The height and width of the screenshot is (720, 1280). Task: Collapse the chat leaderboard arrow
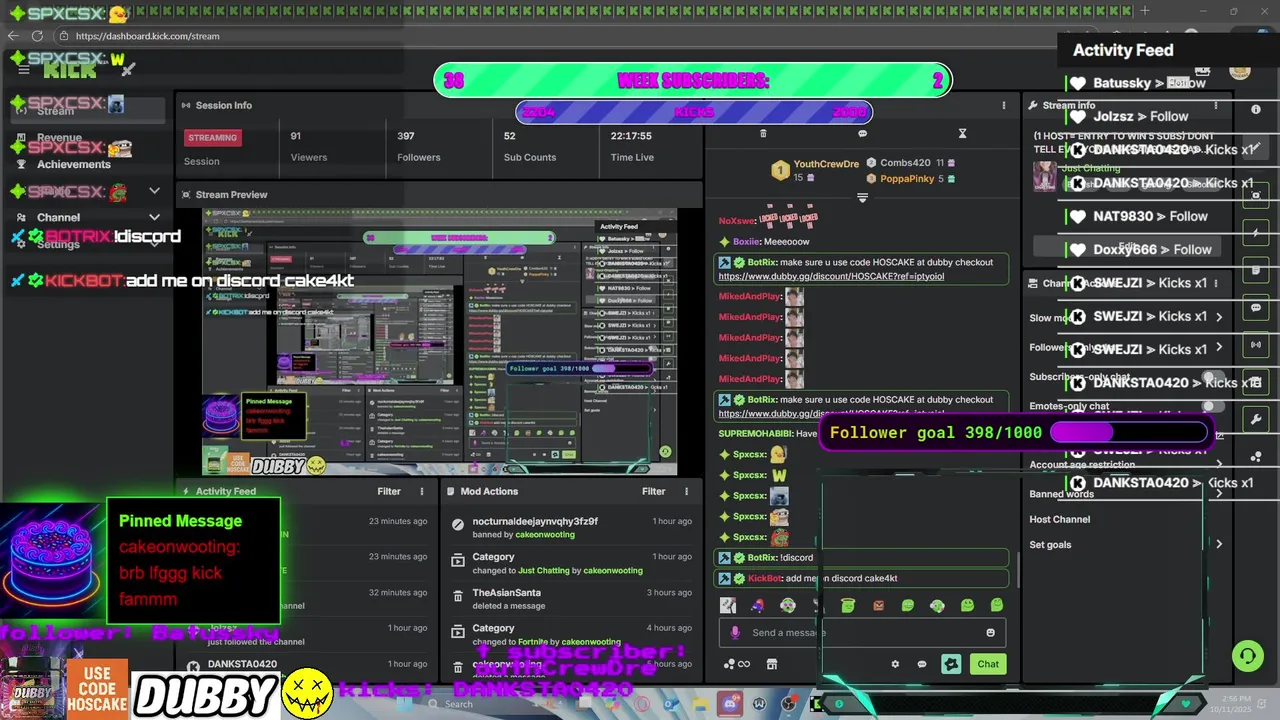tap(862, 198)
